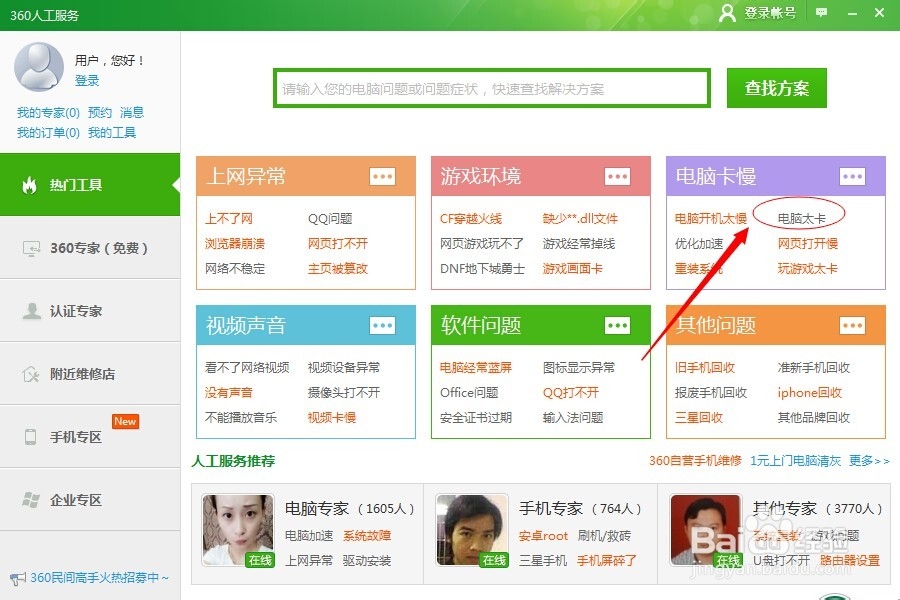Switch to the 视频声音 category section
The height and width of the screenshot is (600, 900).
(x=243, y=325)
